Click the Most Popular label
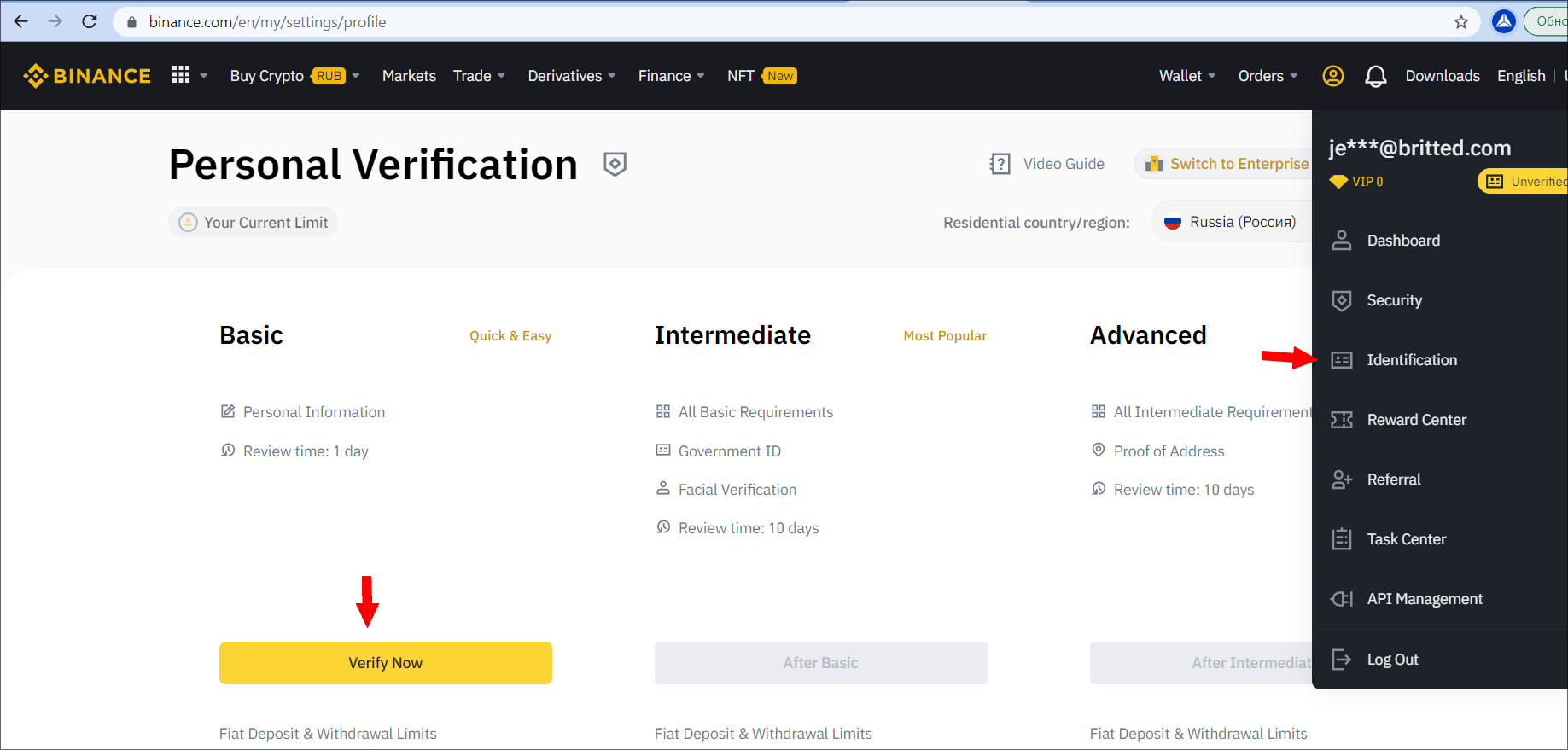 [945, 336]
